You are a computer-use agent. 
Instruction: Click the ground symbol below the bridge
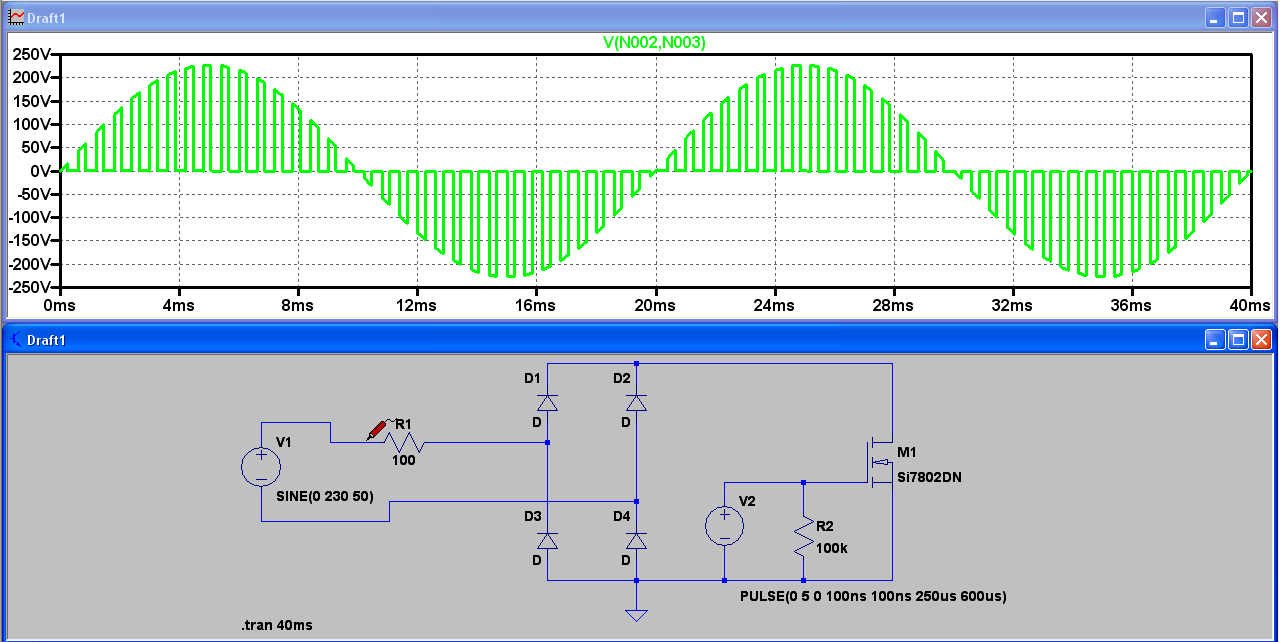pos(636,614)
